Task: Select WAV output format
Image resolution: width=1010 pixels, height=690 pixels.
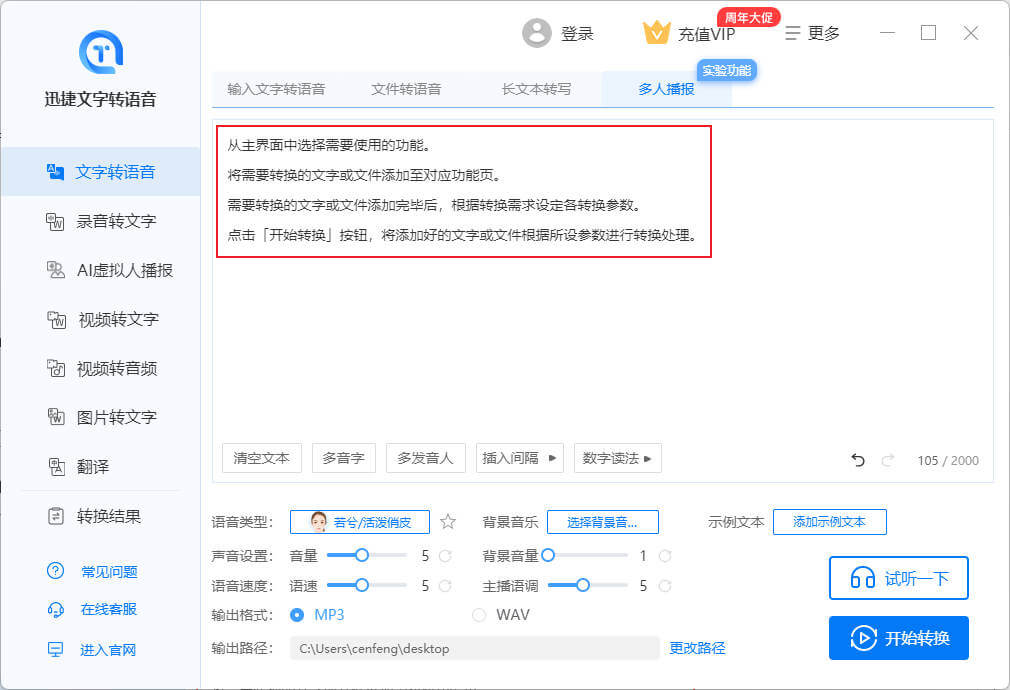Action: click(x=479, y=614)
